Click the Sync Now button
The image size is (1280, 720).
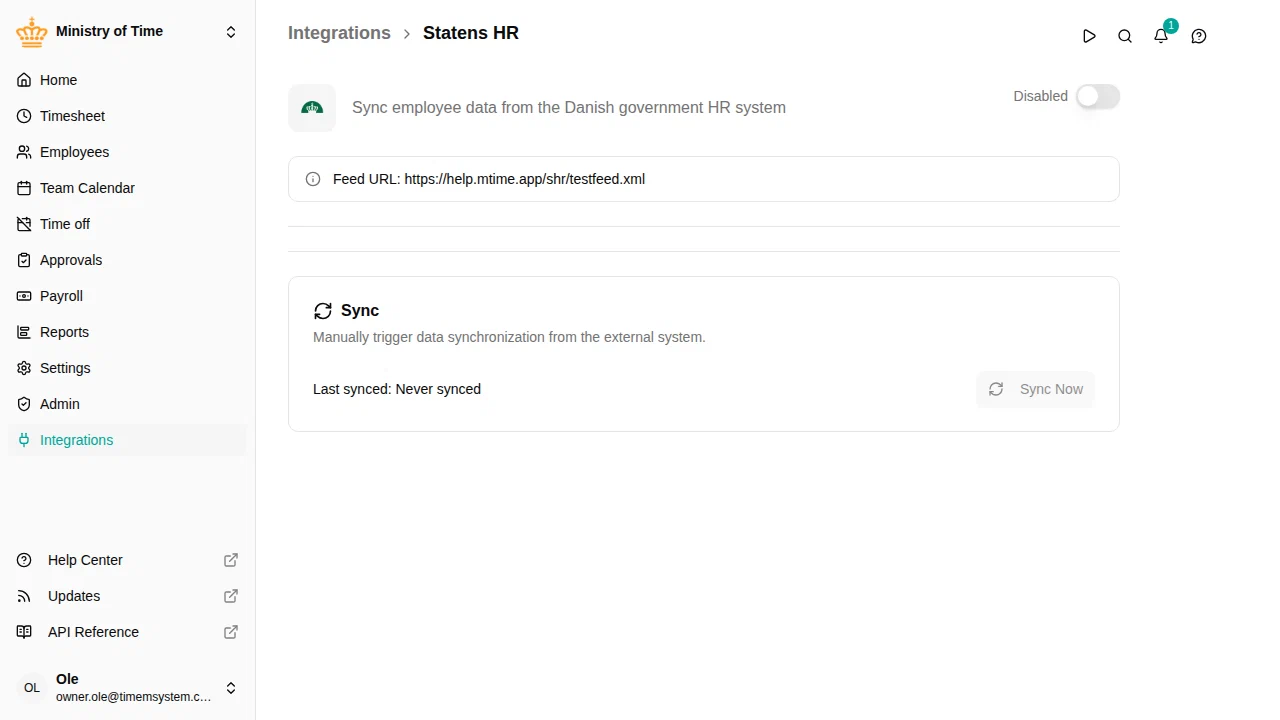coord(1035,389)
